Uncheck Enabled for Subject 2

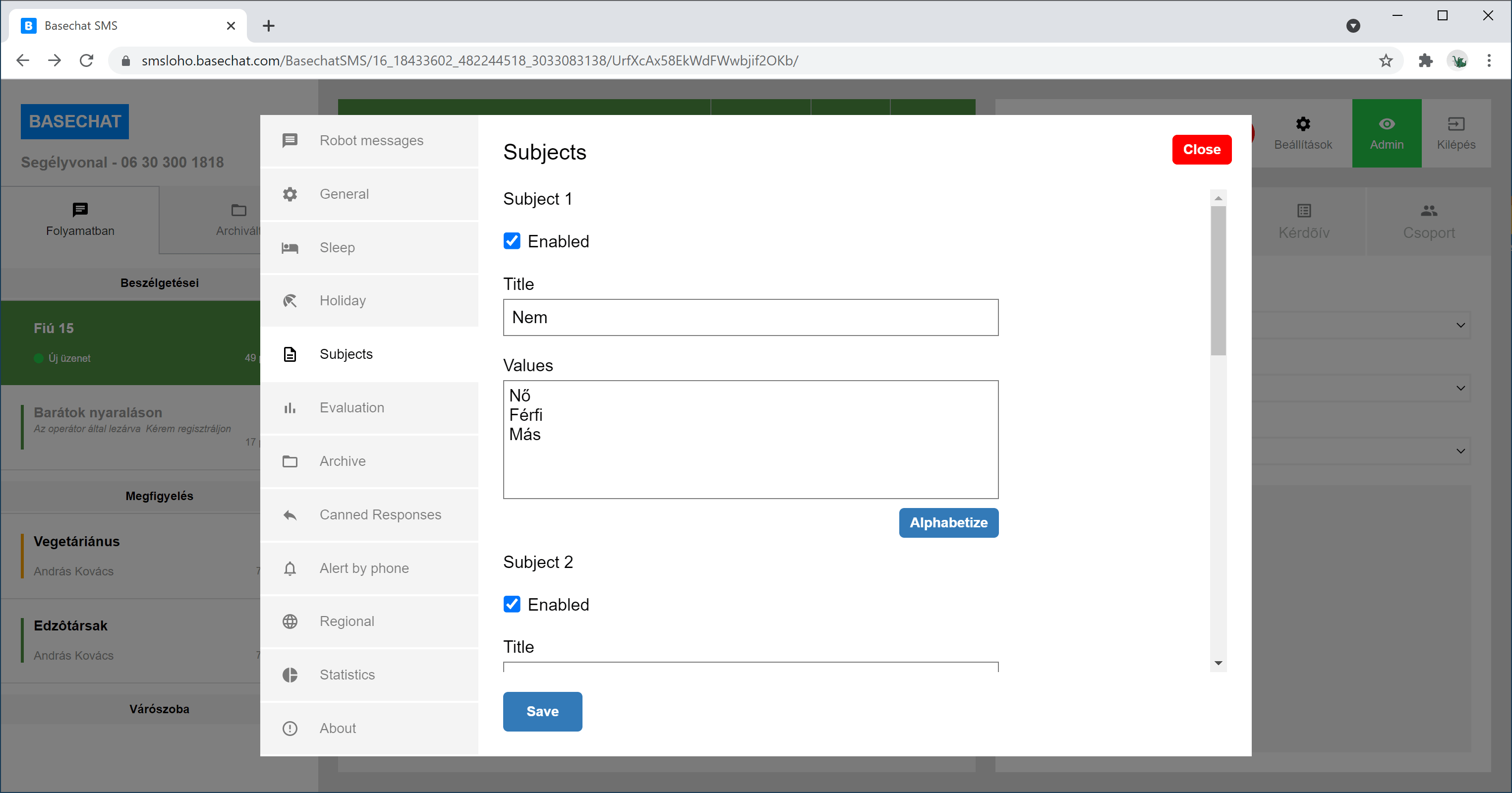coord(512,605)
